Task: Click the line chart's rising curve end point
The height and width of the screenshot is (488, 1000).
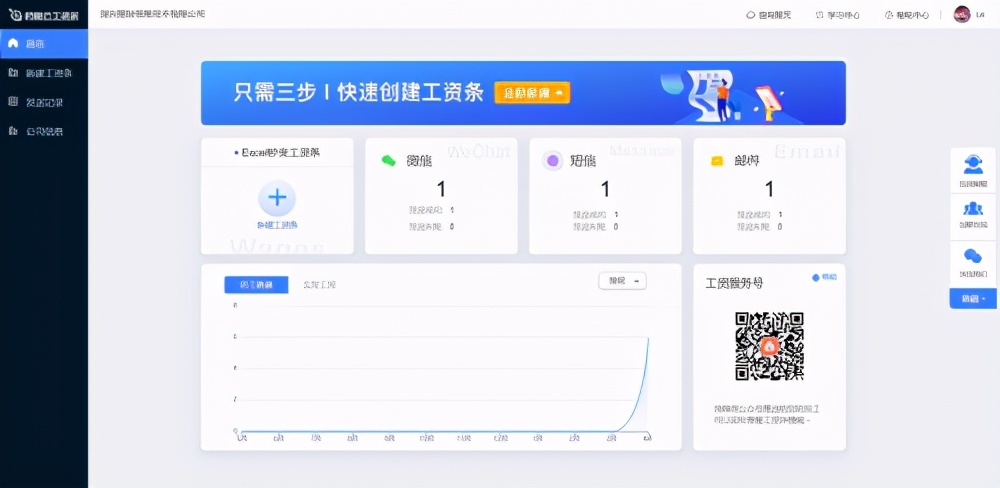Action: coord(649,338)
